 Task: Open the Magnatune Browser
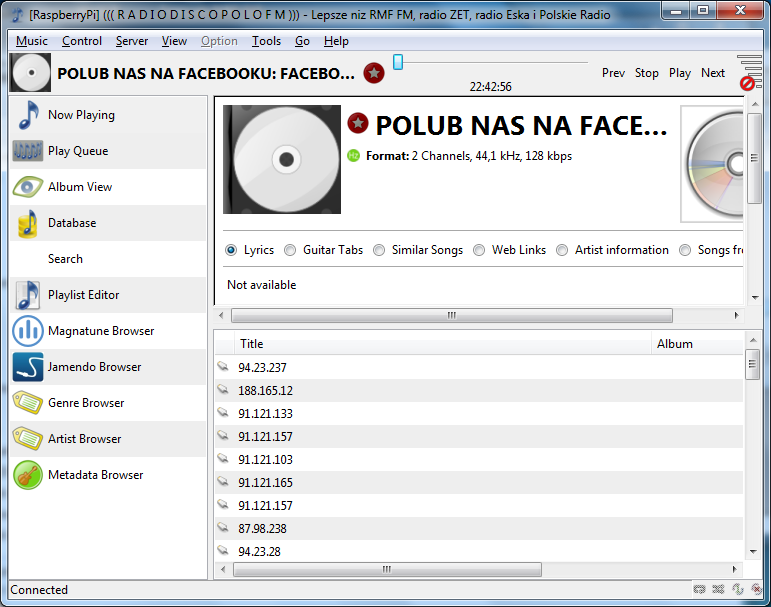coord(108,331)
